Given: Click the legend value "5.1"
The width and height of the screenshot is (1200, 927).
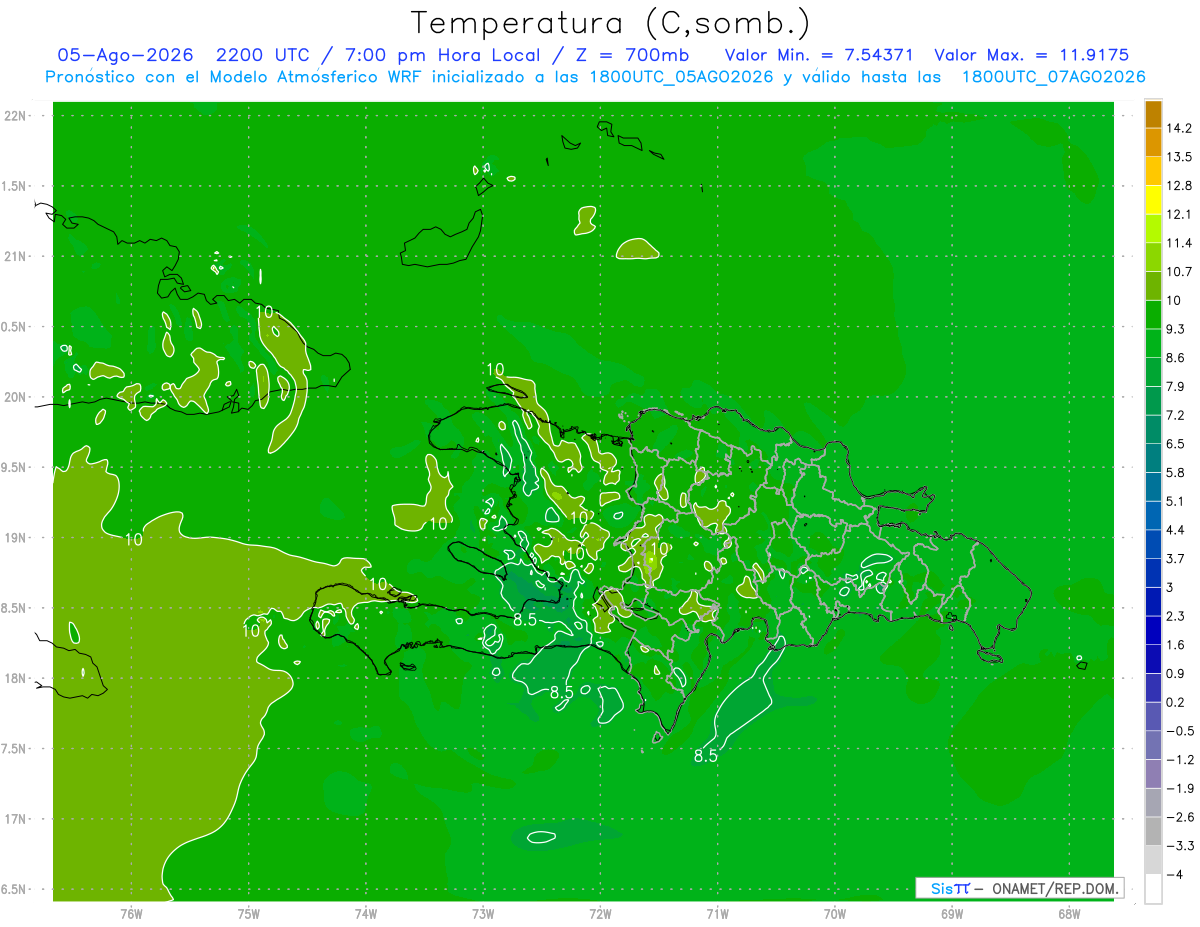Looking at the screenshot, I should coord(1176,502).
